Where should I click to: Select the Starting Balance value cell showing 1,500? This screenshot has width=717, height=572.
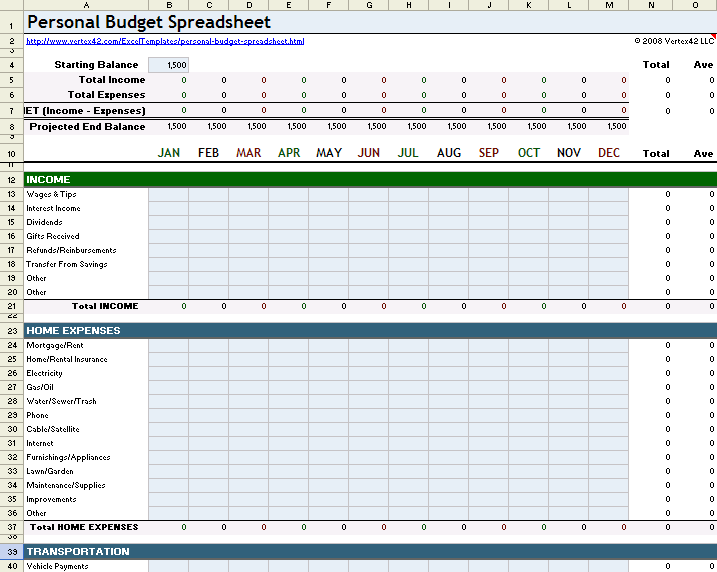pyautogui.click(x=168, y=65)
